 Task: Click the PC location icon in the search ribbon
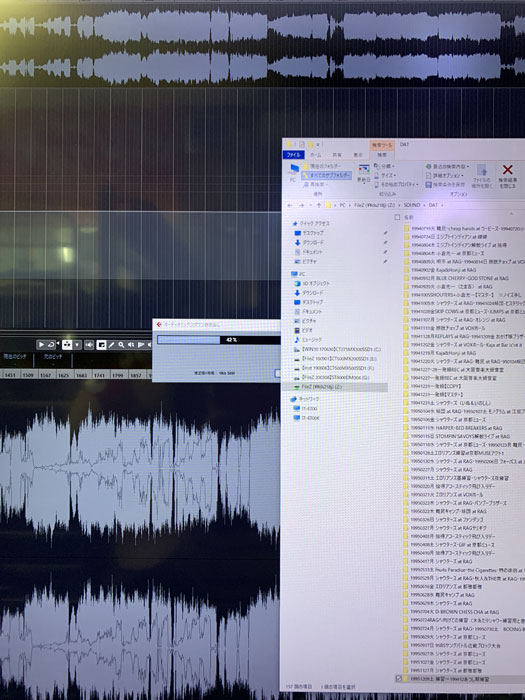294,172
